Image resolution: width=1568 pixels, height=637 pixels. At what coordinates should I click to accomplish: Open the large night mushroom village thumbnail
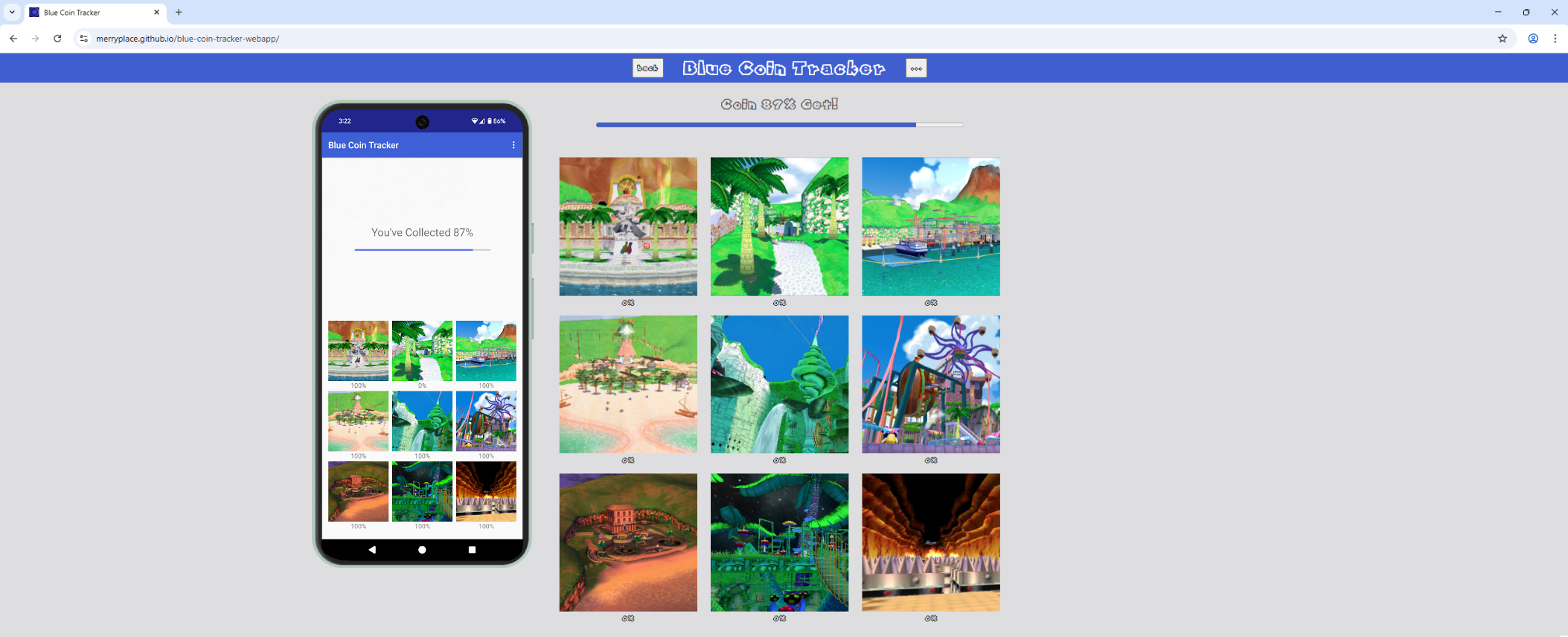tap(779, 542)
